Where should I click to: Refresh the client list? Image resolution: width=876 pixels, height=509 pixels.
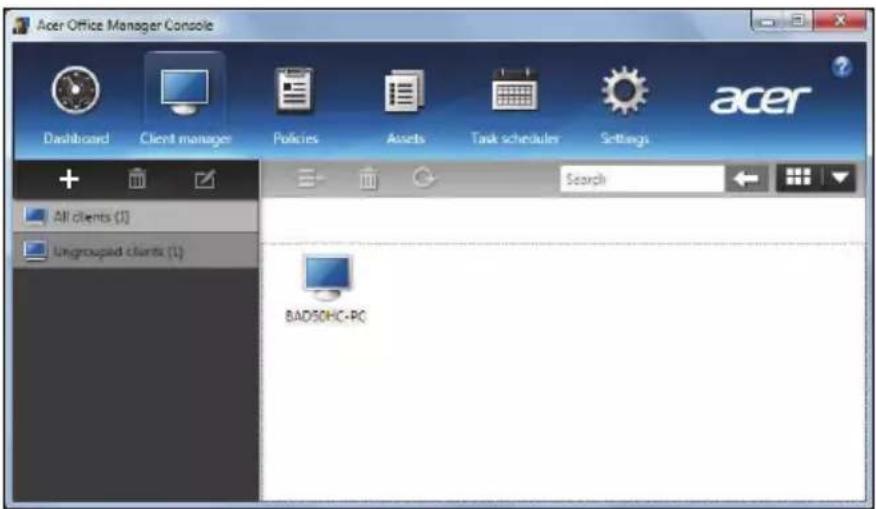pyautogui.click(x=423, y=178)
